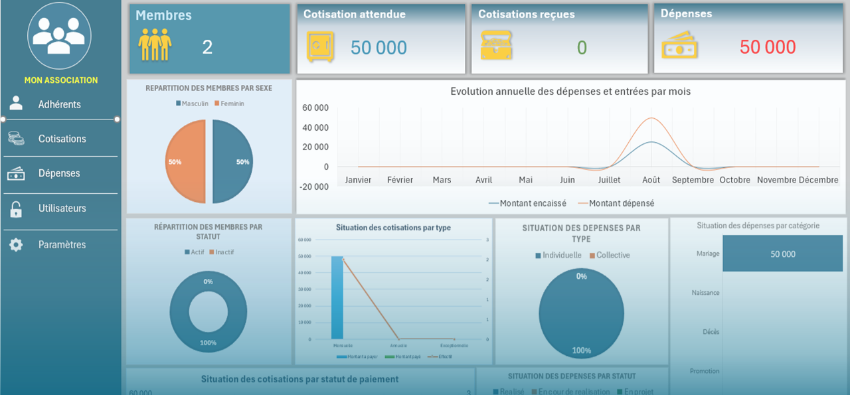Click the cash bills icon in Dépenses card

(679, 46)
